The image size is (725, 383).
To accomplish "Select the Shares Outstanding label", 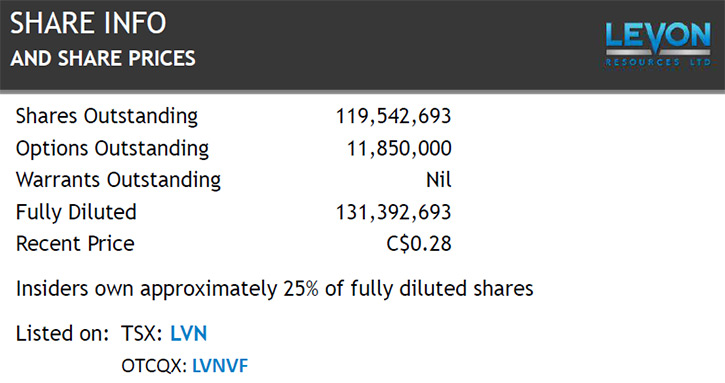I will click(107, 116).
